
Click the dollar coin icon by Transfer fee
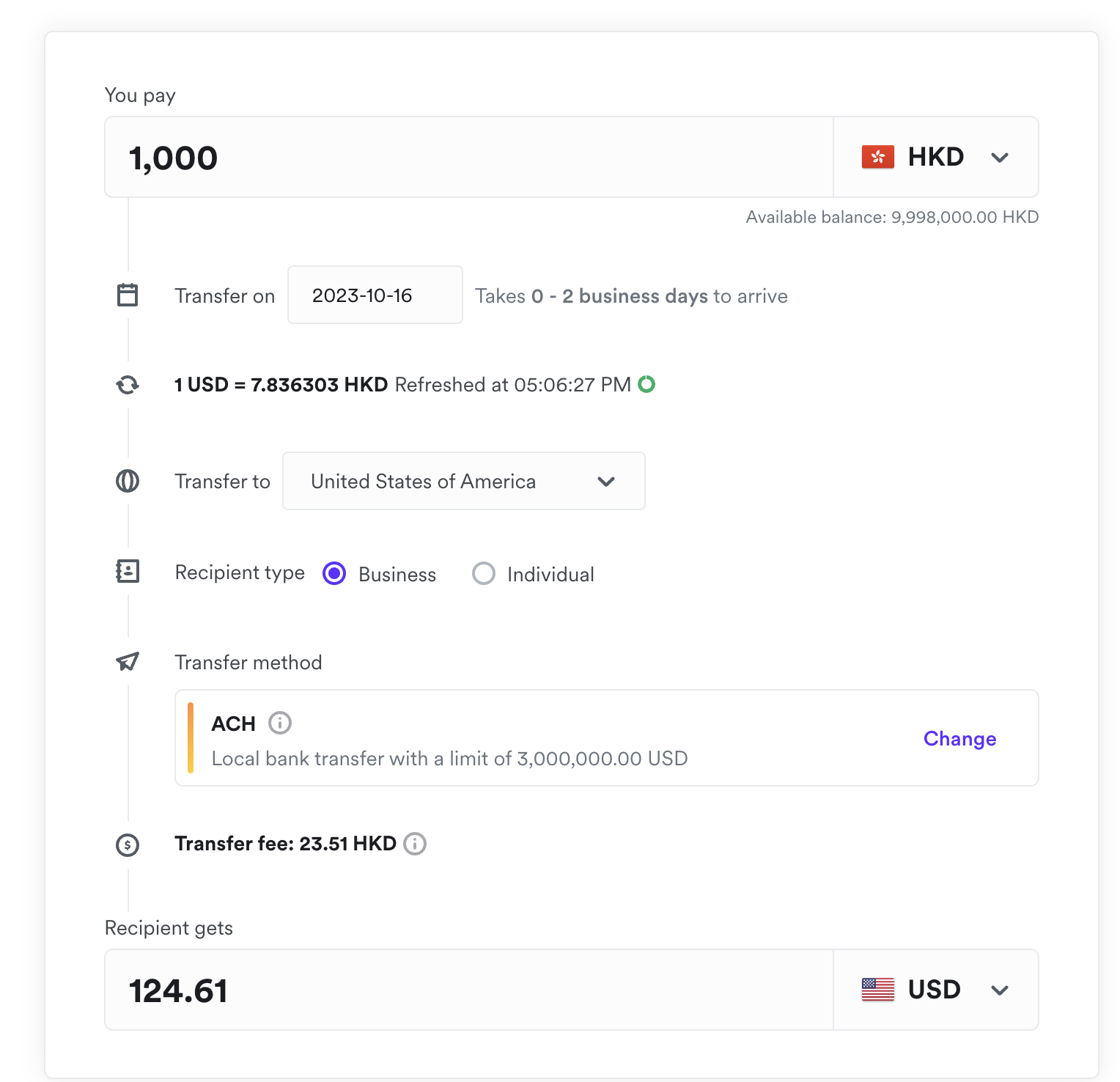(x=128, y=844)
